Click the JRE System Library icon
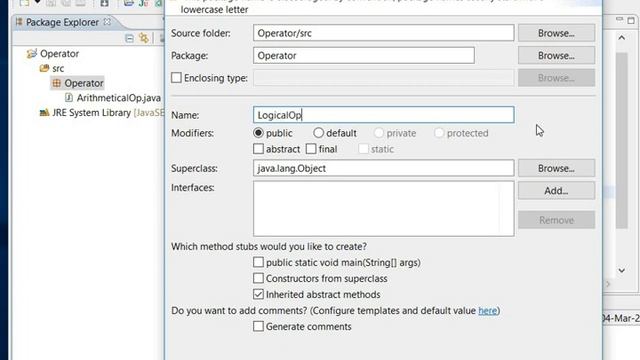Viewport: 640px width, 360px height. click(x=44, y=113)
